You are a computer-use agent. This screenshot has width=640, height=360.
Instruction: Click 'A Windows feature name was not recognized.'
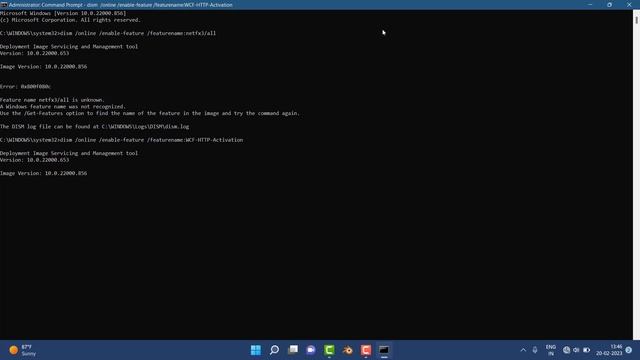pos(63,107)
